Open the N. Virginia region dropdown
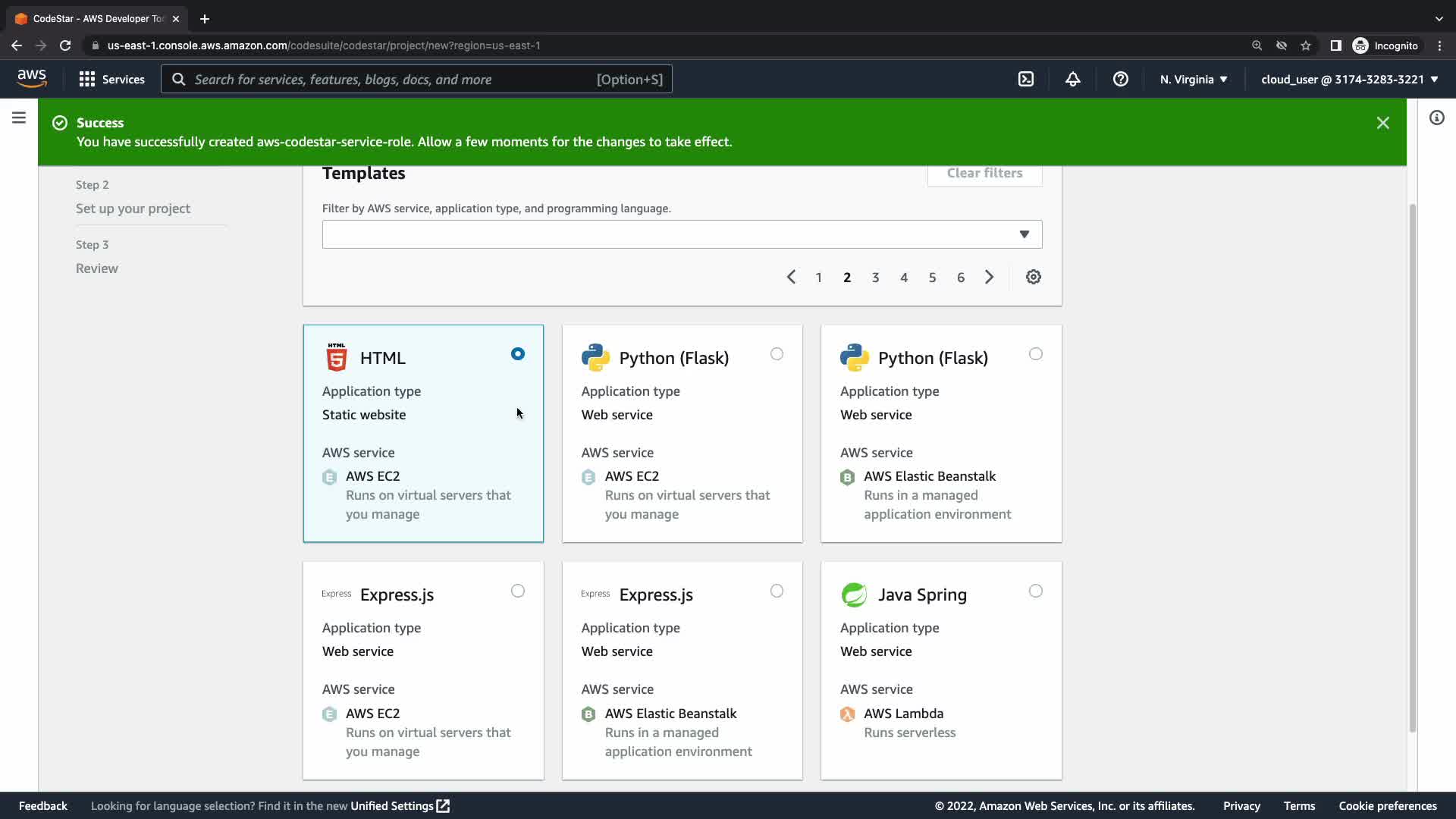The image size is (1456, 819). (1193, 79)
